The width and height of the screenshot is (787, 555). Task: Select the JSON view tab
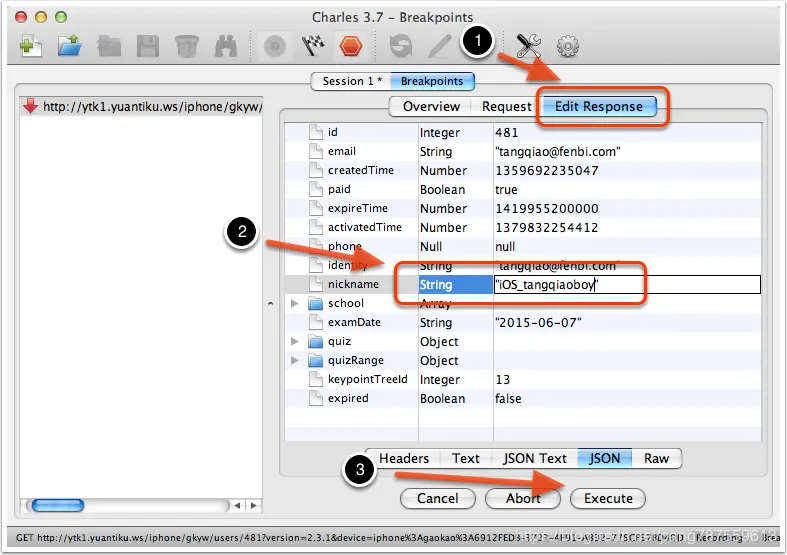604,458
